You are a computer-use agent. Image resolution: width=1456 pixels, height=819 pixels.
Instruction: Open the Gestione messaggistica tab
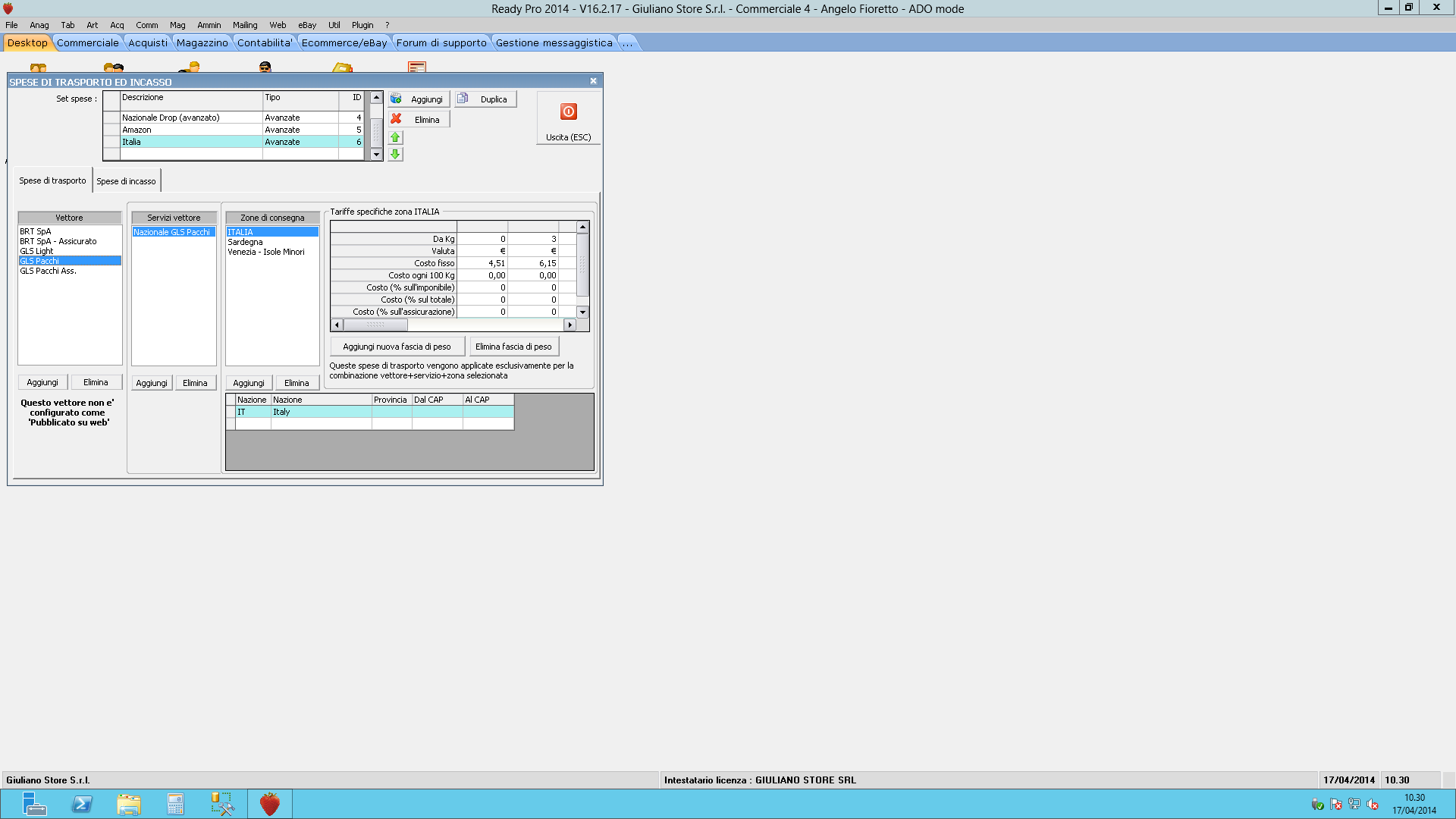click(x=554, y=43)
